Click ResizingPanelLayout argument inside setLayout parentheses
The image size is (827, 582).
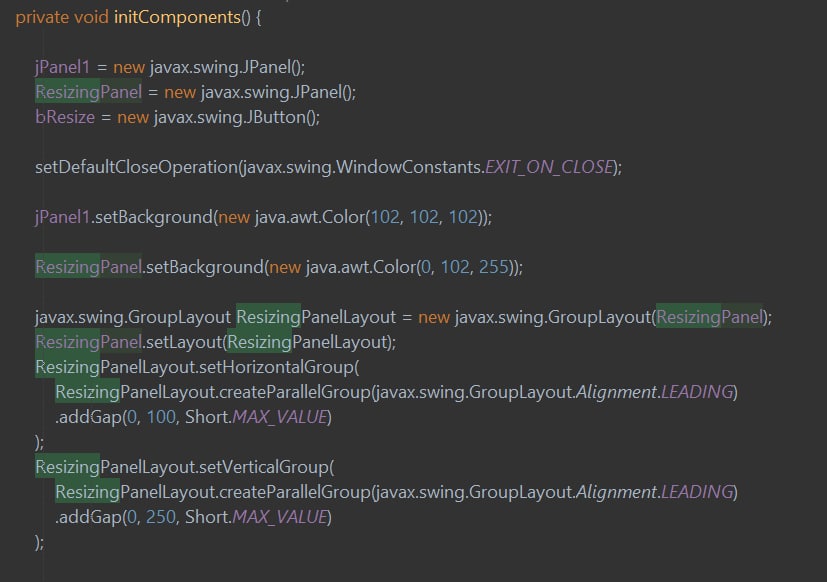click(x=307, y=342)
